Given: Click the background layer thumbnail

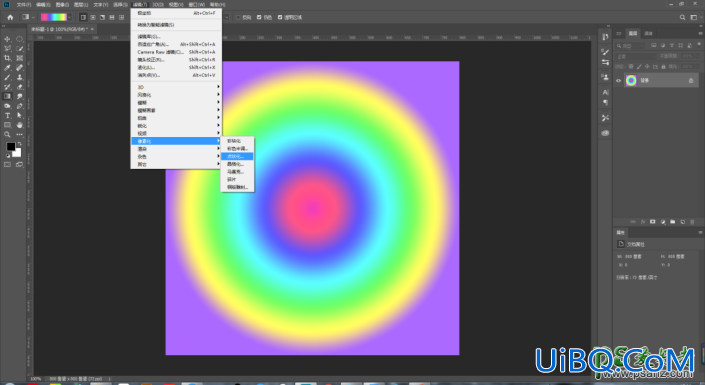Looking at the screenshot, I should pyautogui.click(x=631, y=81).
